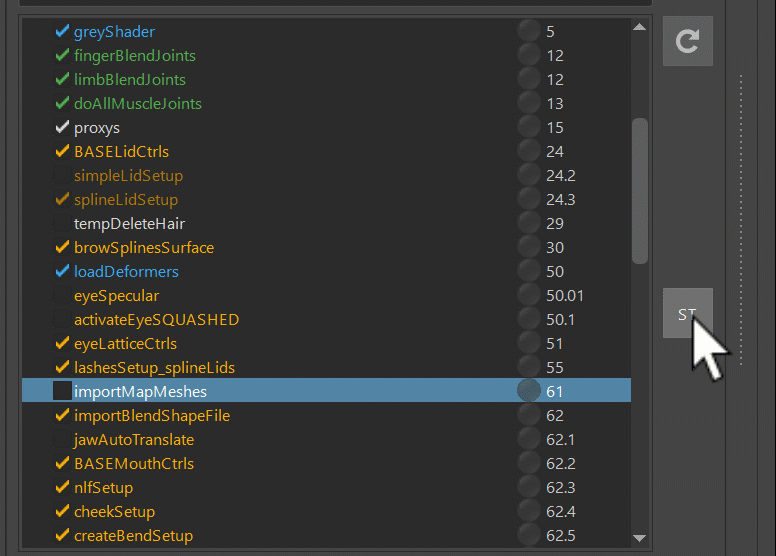Click the order value 62.5
The image size is (776, 556).
[560, 536]
